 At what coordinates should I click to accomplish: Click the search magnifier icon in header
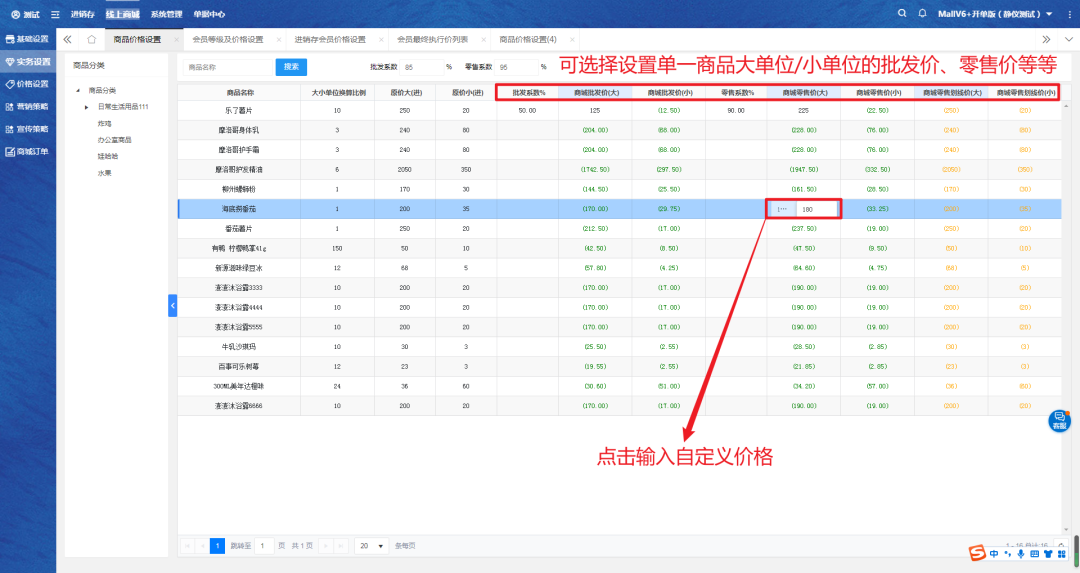coord(903,14)
